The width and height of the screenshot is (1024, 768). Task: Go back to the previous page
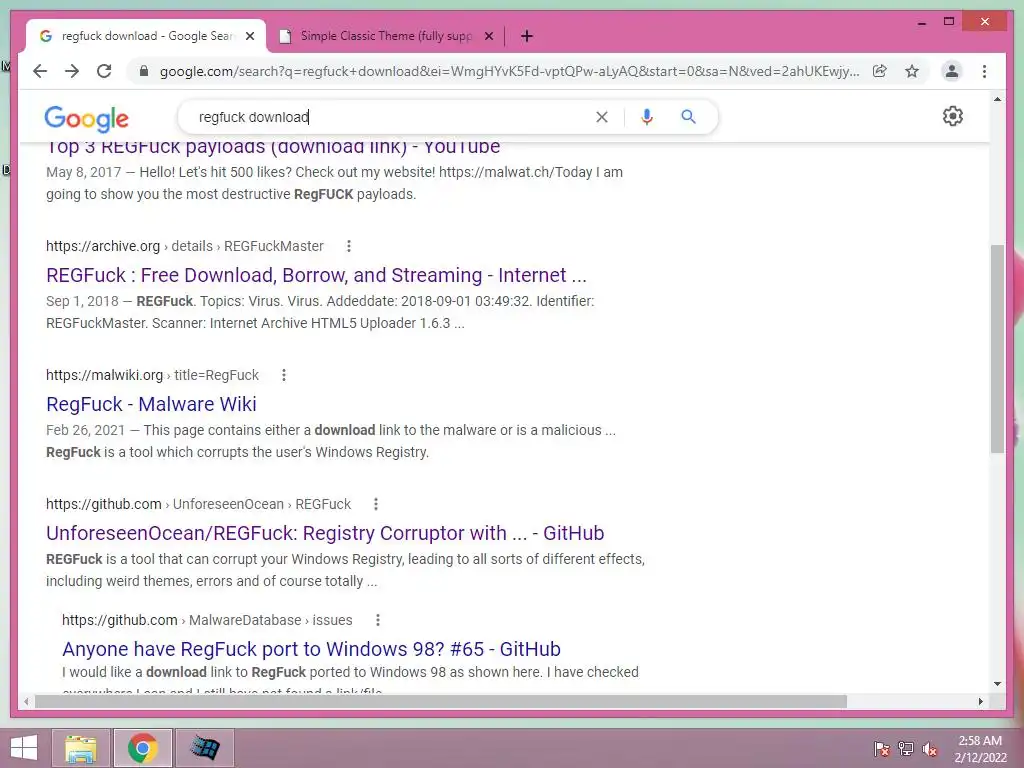pyautogui.click(x=40, y=71)
